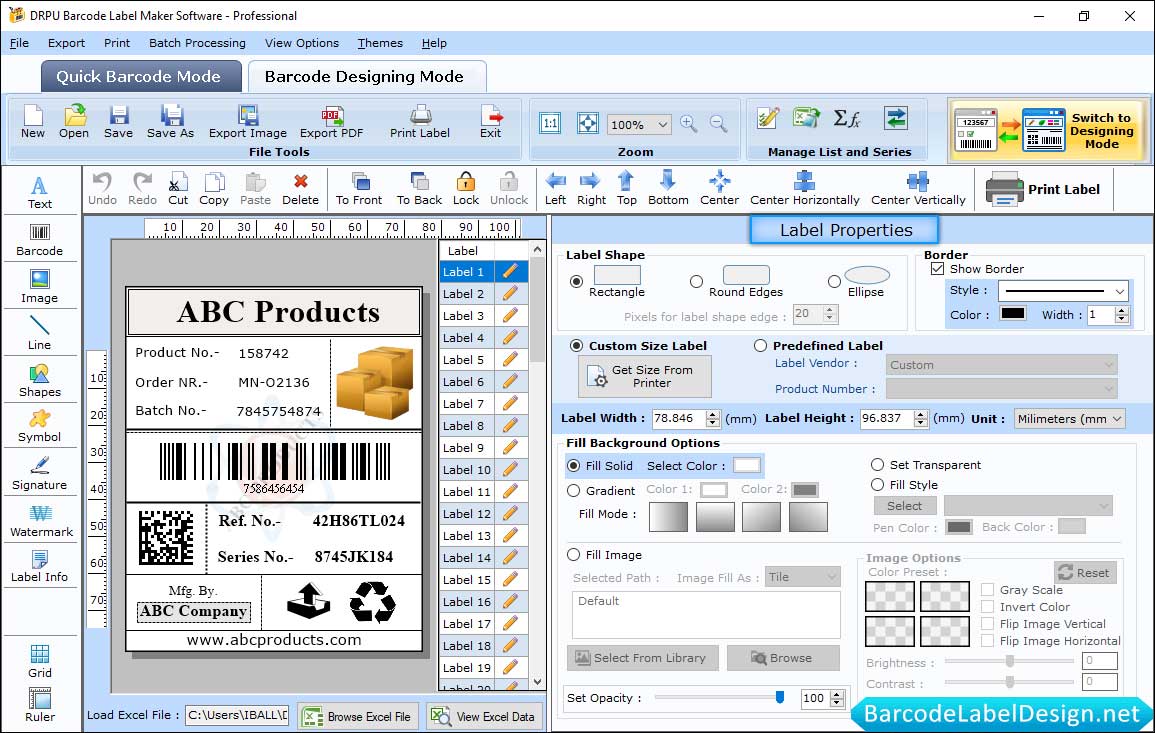Open the Themes menu
Image resolution: width=1155 pixels, height=733 pixels.
(380, 43)
